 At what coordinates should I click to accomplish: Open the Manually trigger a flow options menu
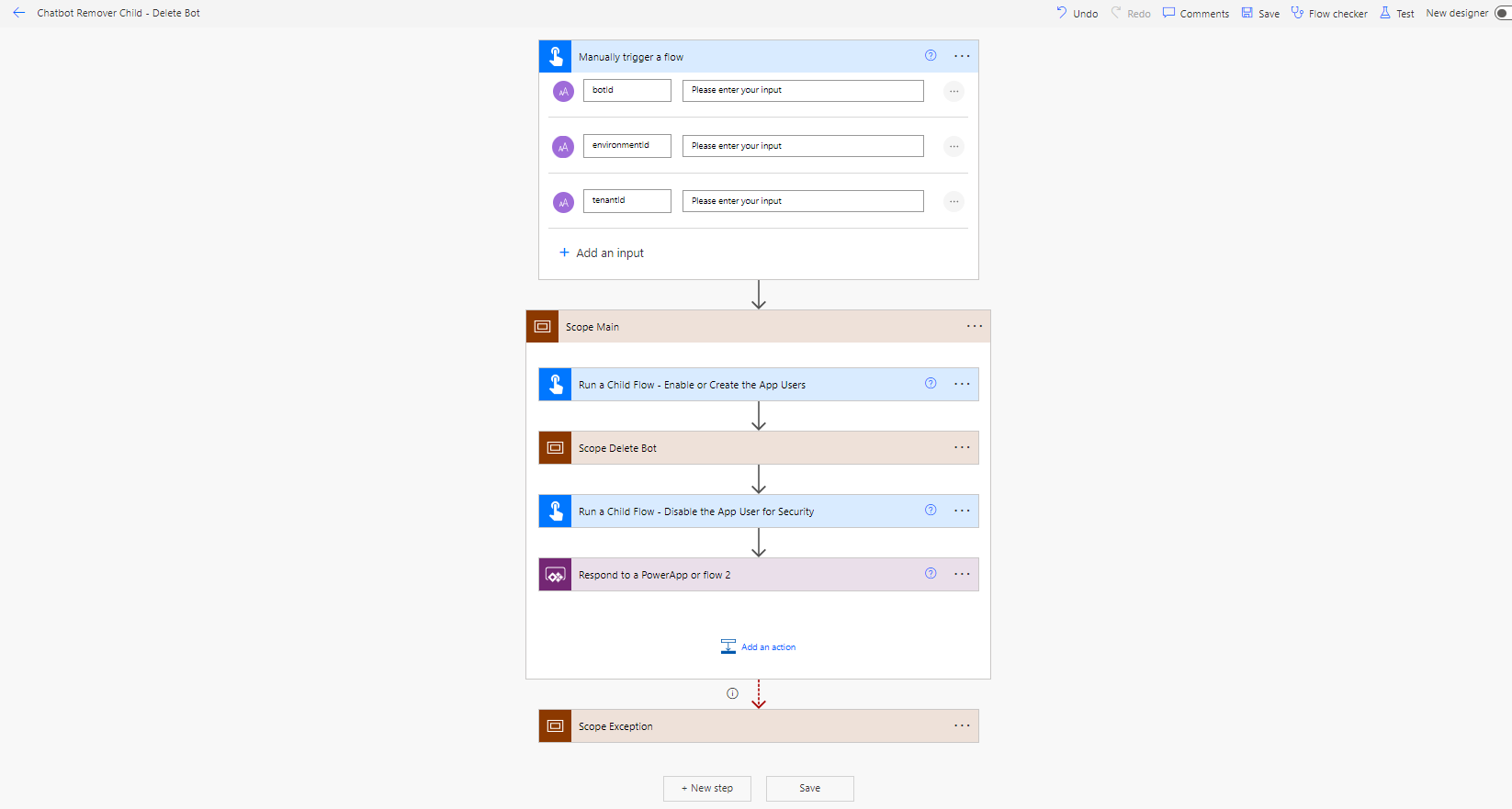click(x=962, y=56)
